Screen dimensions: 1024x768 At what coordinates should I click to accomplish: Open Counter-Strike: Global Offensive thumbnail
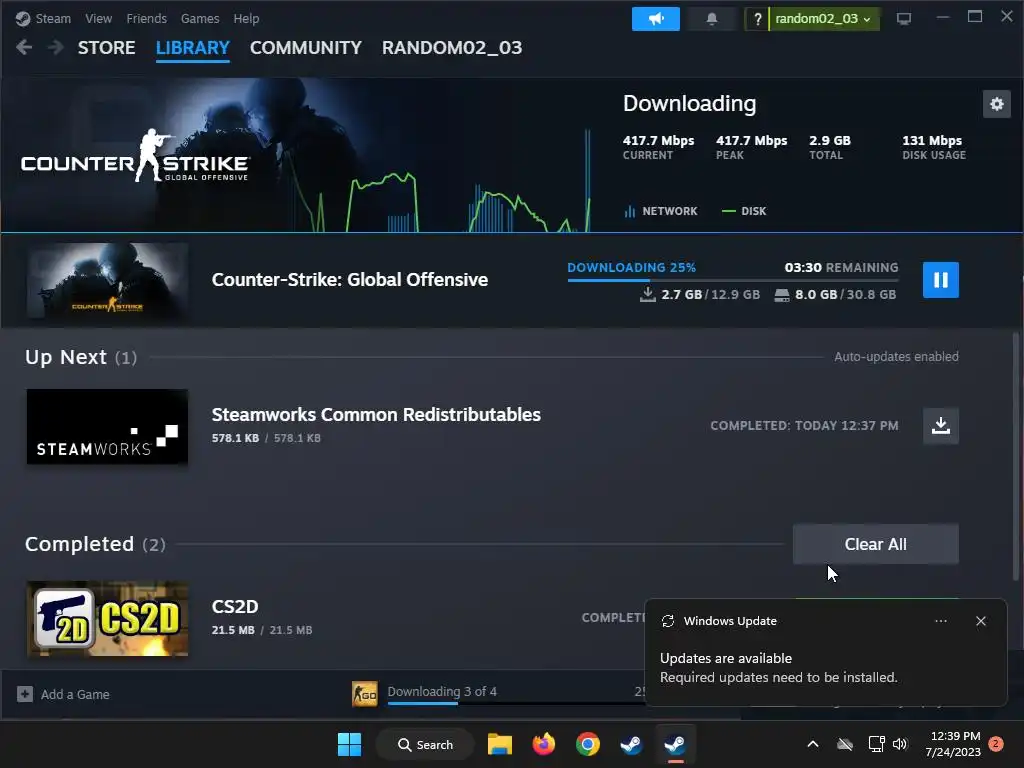(107, 281)
